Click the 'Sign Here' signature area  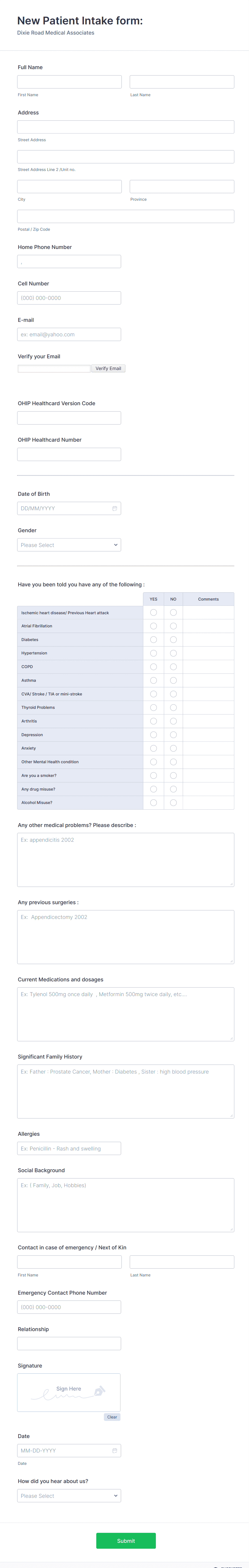tap(69, 1393)
